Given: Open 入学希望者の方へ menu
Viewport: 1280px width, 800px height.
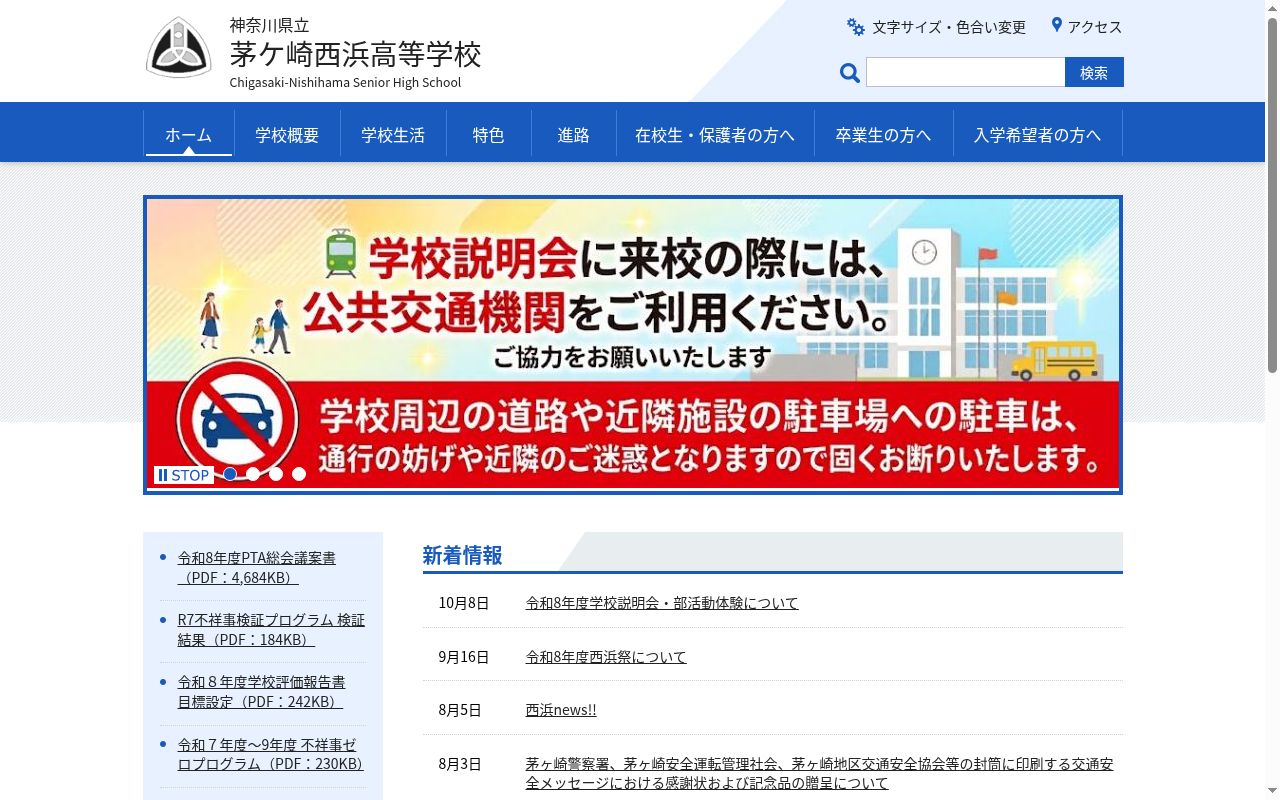Looking at the screenshot, I should pos(1037,134).
